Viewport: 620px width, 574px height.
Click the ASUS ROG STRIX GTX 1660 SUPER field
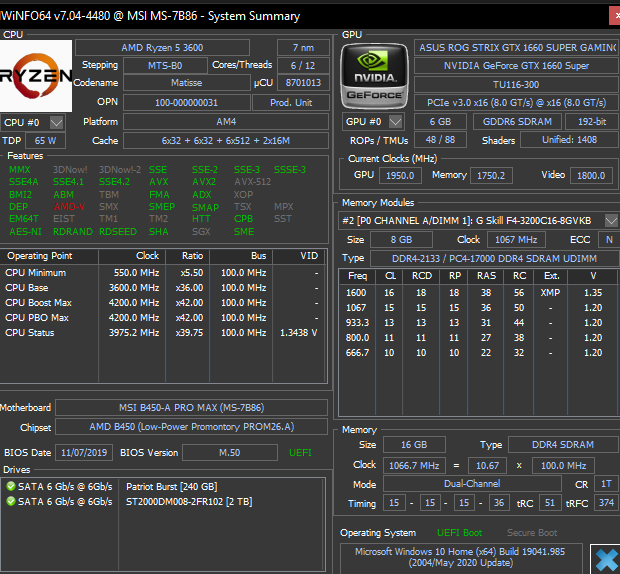(516, 48)
